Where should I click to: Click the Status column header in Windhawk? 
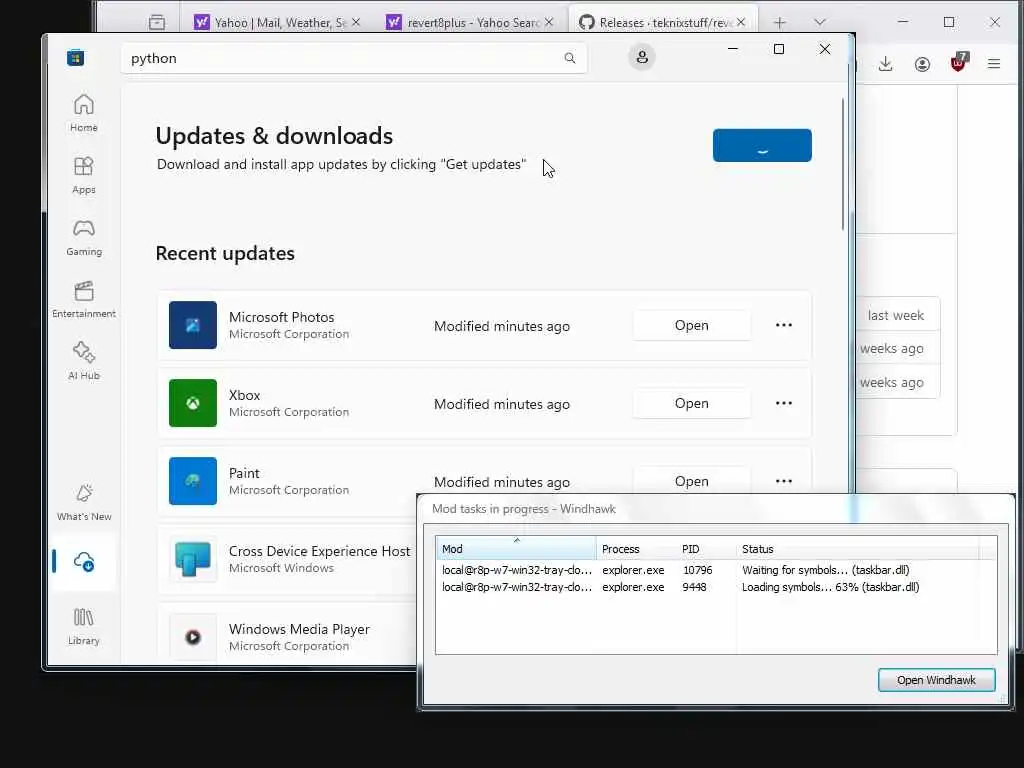click(857, 549)
